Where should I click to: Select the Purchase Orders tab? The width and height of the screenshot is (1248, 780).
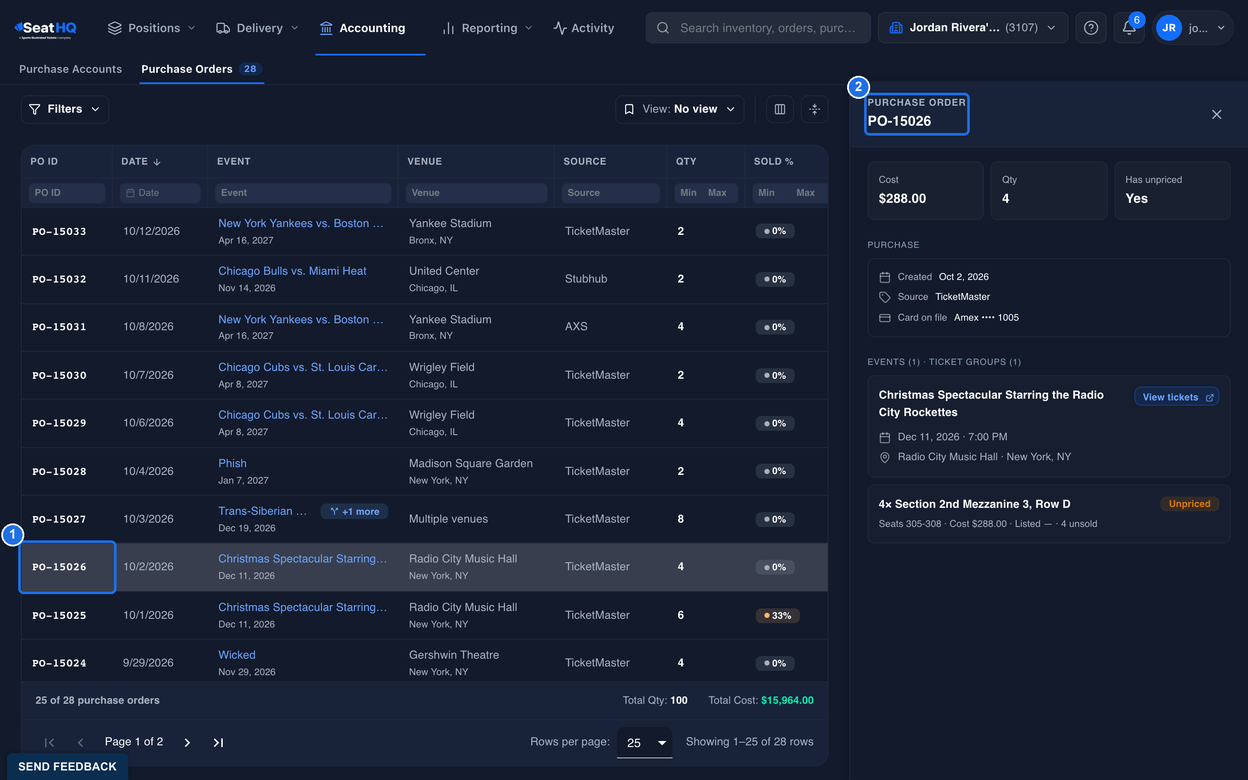pyautogui.click(x=201, y=69)
